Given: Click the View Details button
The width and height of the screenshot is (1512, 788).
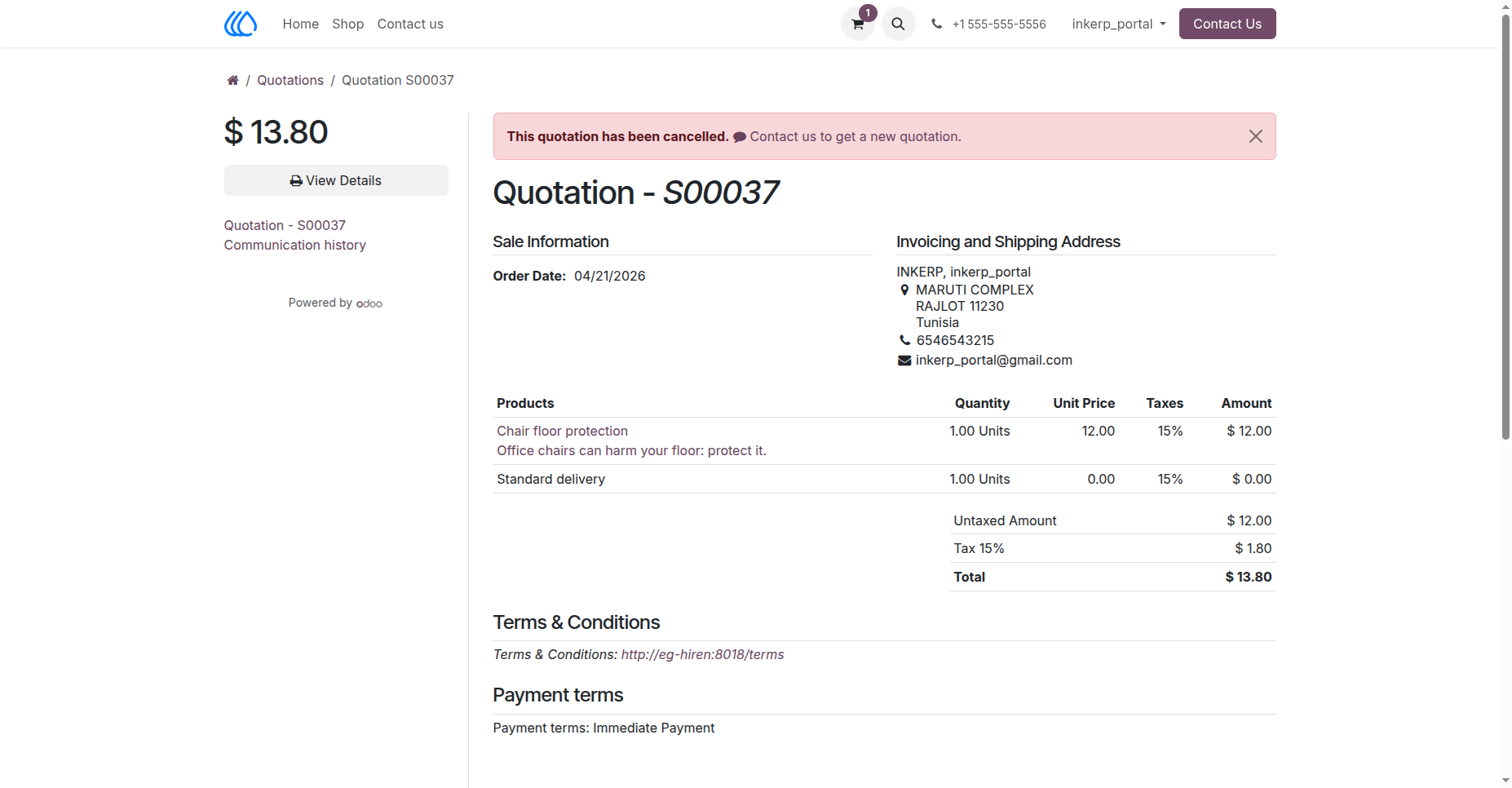Looking at the screenshot, I should (336, 180).
